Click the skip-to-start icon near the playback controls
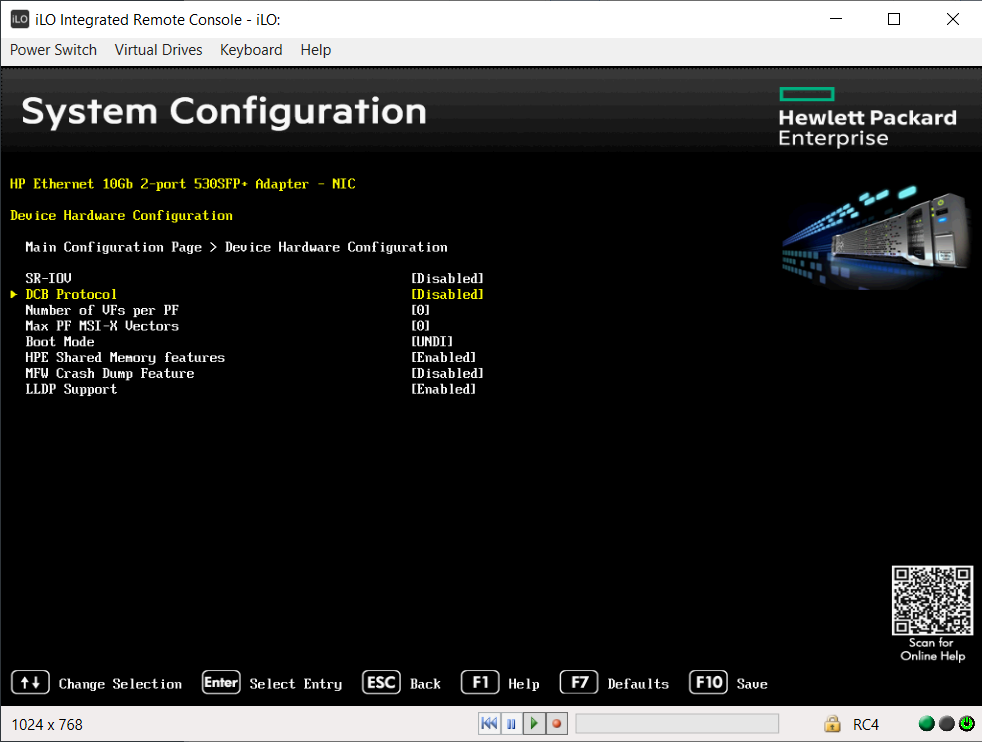982x742 pixels. [489, 723]
